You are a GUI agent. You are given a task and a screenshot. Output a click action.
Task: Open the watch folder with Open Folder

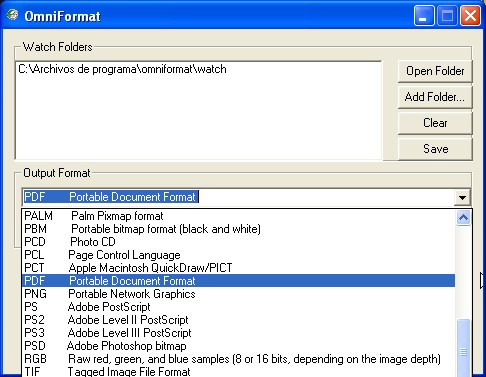[435, 71]
